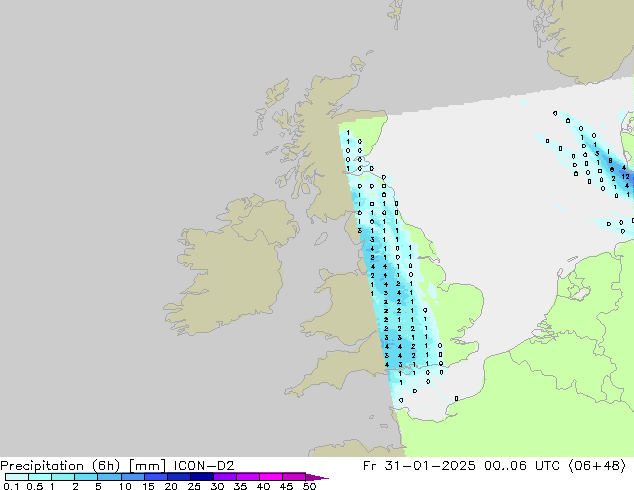
Task: Click the "(06+48)" forecast offset text
Action: point(597,466)
